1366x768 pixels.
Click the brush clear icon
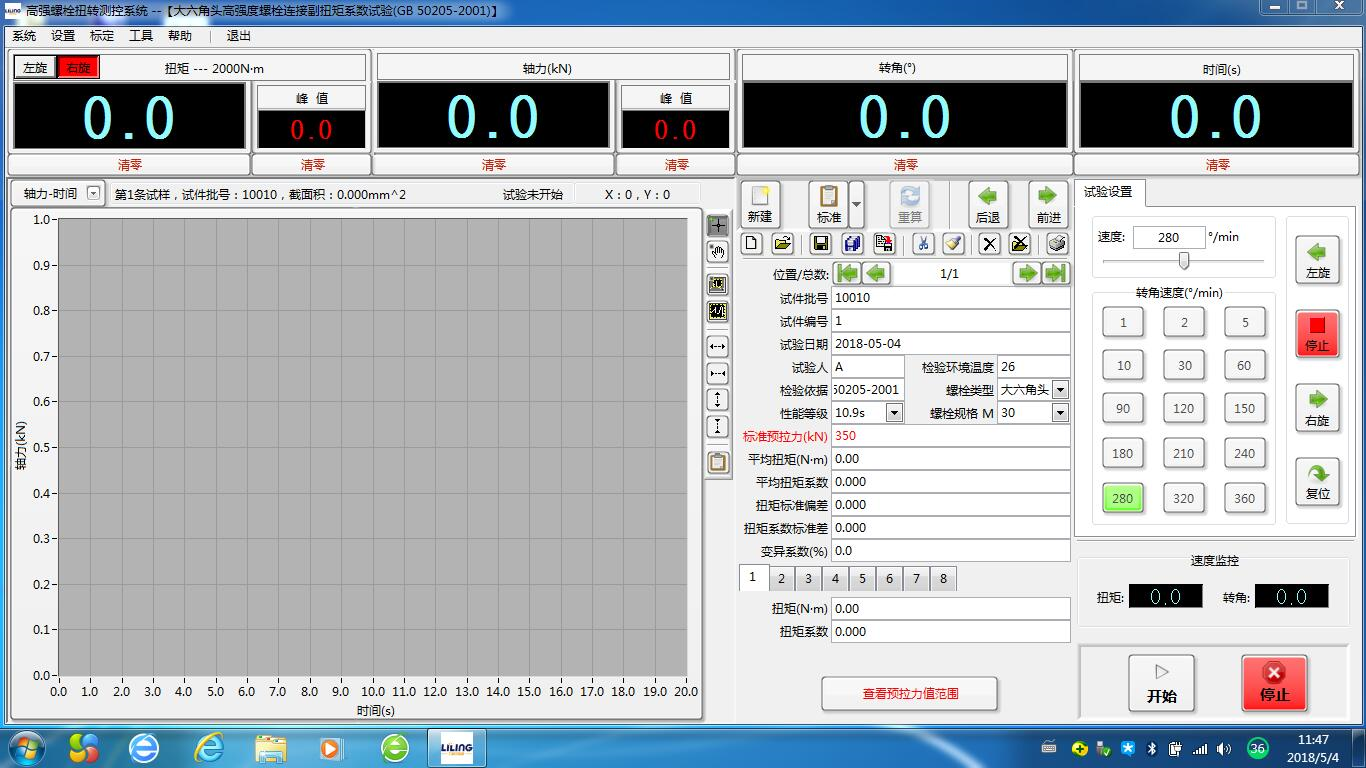point(953,243)
